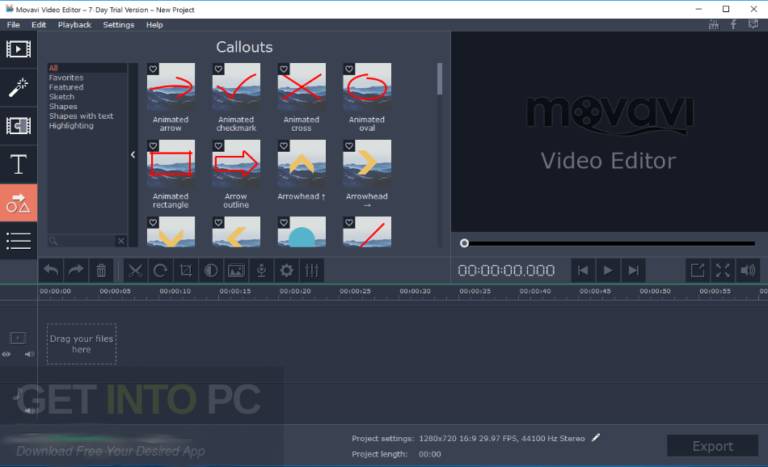This screenshot has height=467, width=768.
Task: Click the Export button
Action: [x=713, y=446]
